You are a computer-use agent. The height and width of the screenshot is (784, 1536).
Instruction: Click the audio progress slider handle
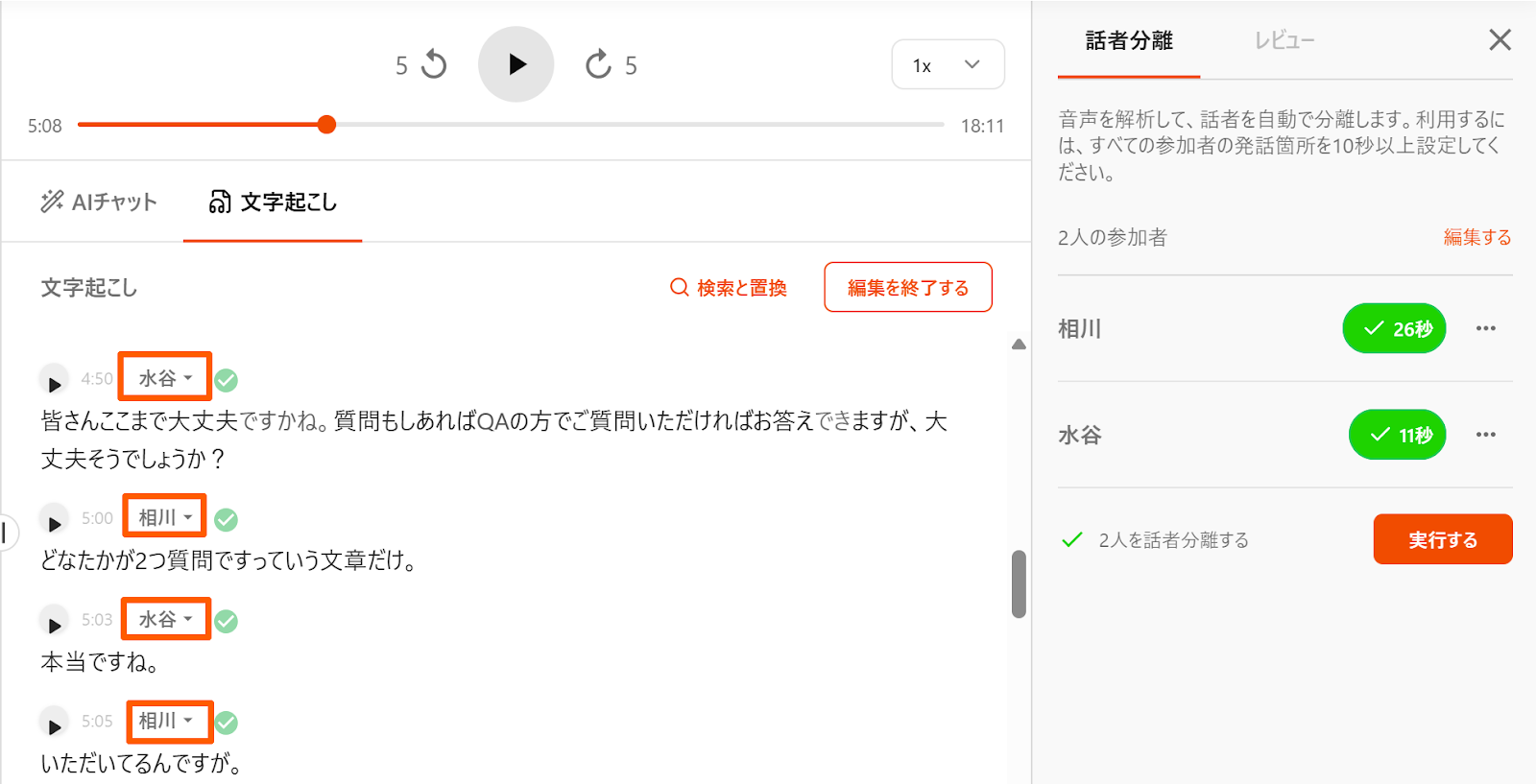tap(326, 124)
